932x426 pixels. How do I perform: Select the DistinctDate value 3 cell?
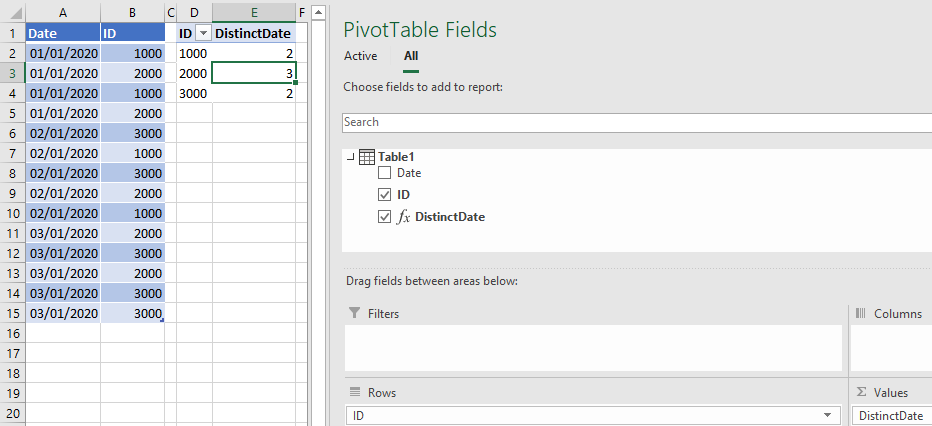click(254, 74)
